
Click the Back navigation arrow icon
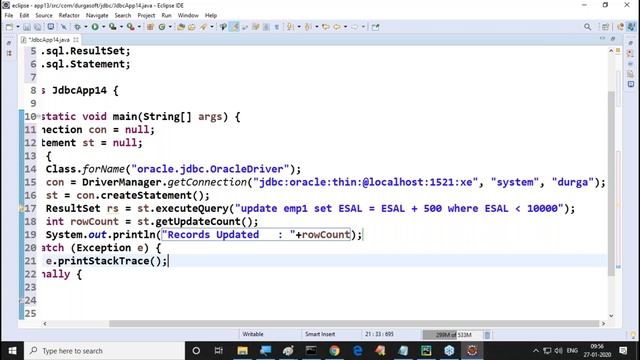[337, 27]
